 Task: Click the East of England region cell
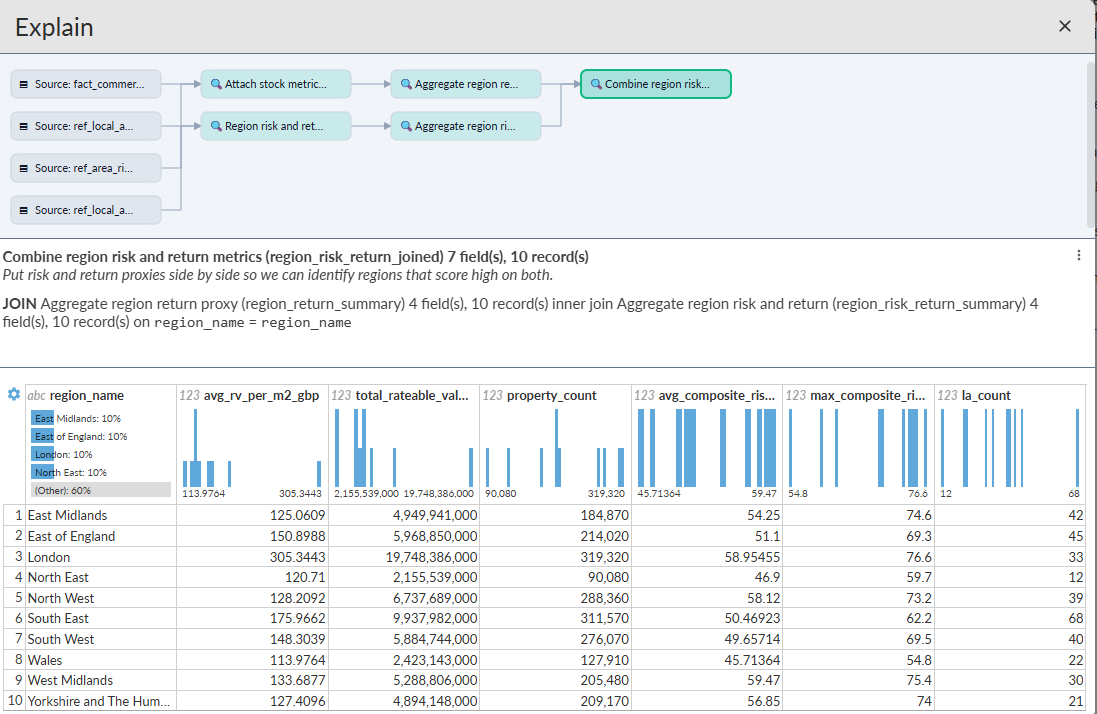click(x=101, y=536)
